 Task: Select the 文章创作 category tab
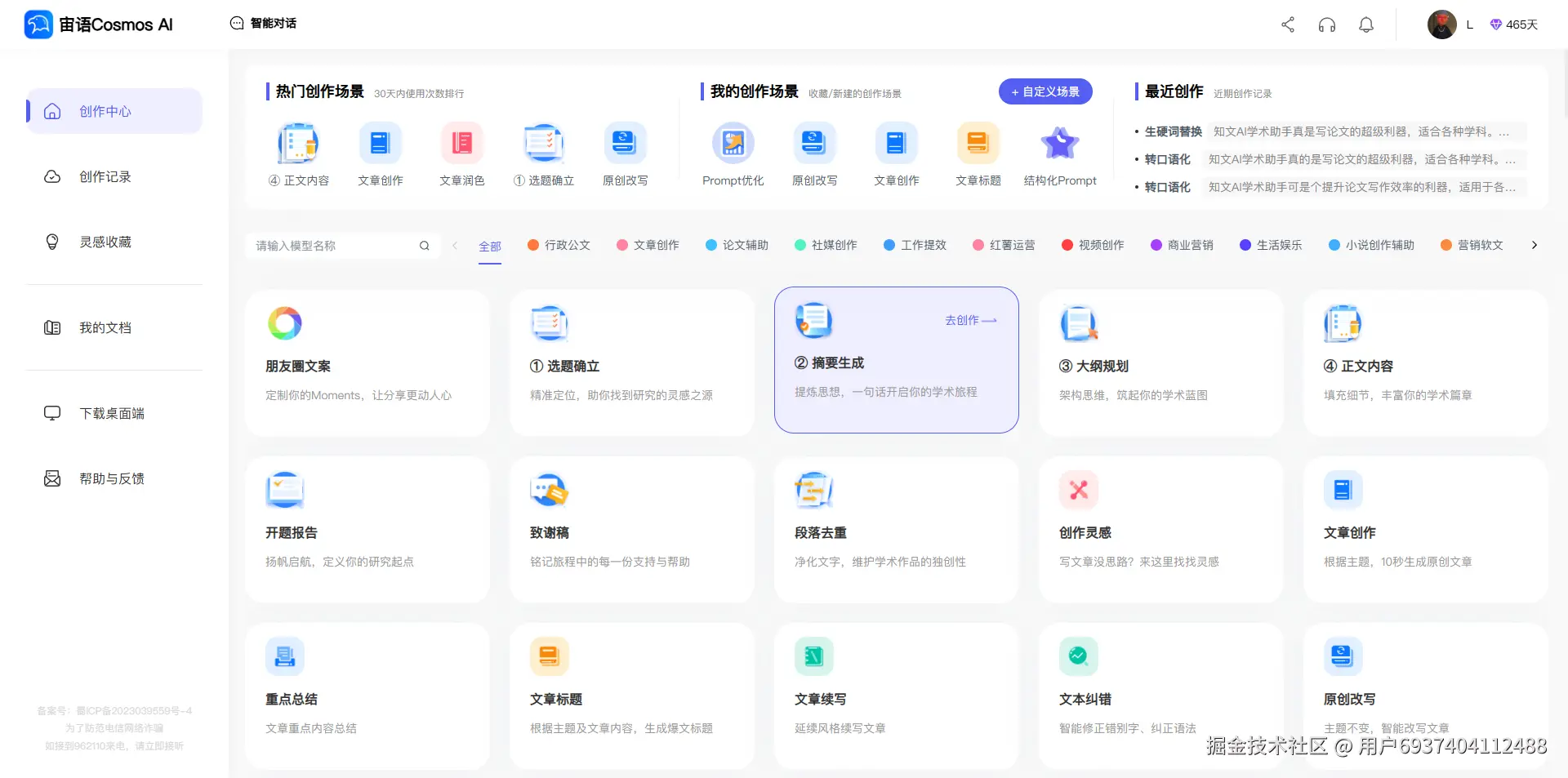[648, 245]
